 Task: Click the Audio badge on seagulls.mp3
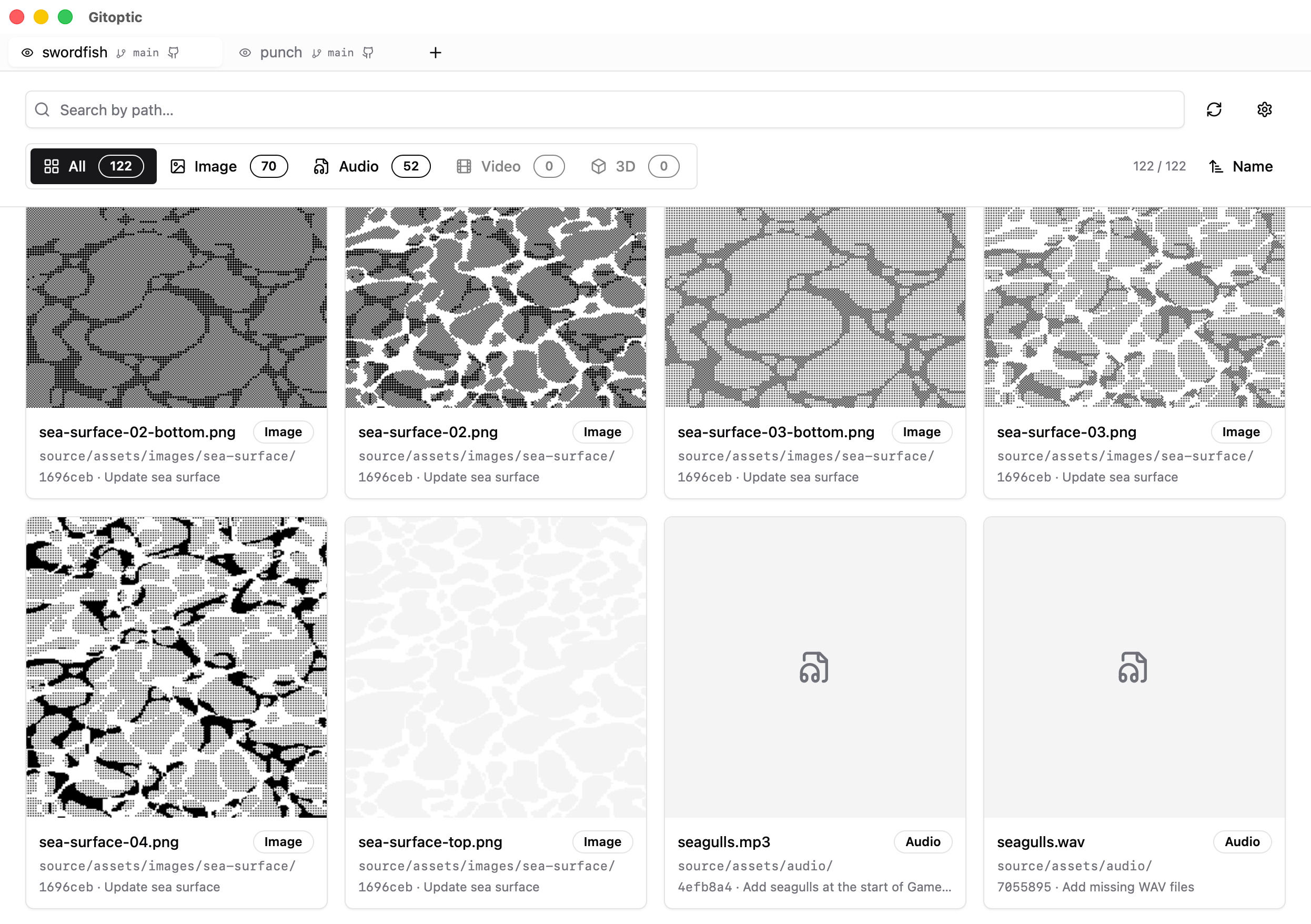[x=923, y=842]
